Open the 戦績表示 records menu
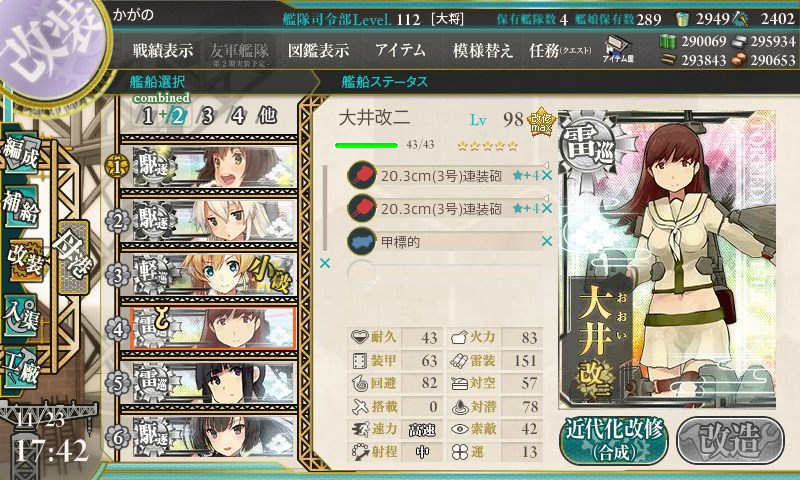The width and height of the screenshot is (800, 480). (163, 50)
